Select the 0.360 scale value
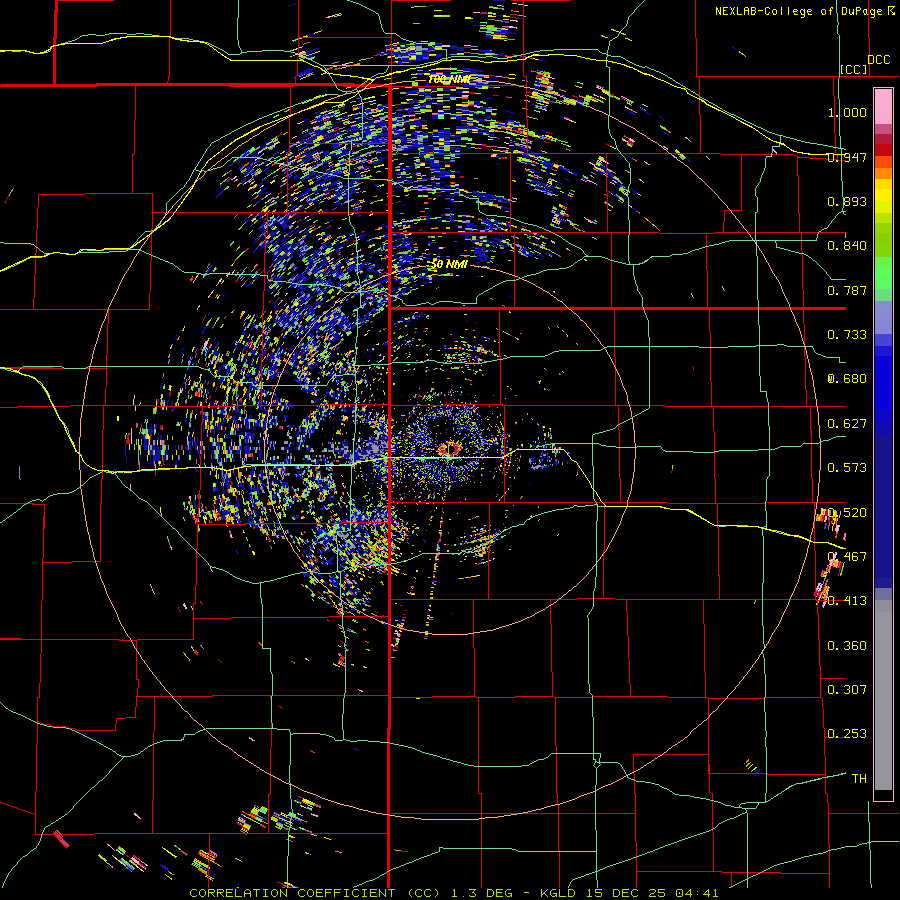Image resolution: width=900 pixels, height=900 pixels. 847,646
